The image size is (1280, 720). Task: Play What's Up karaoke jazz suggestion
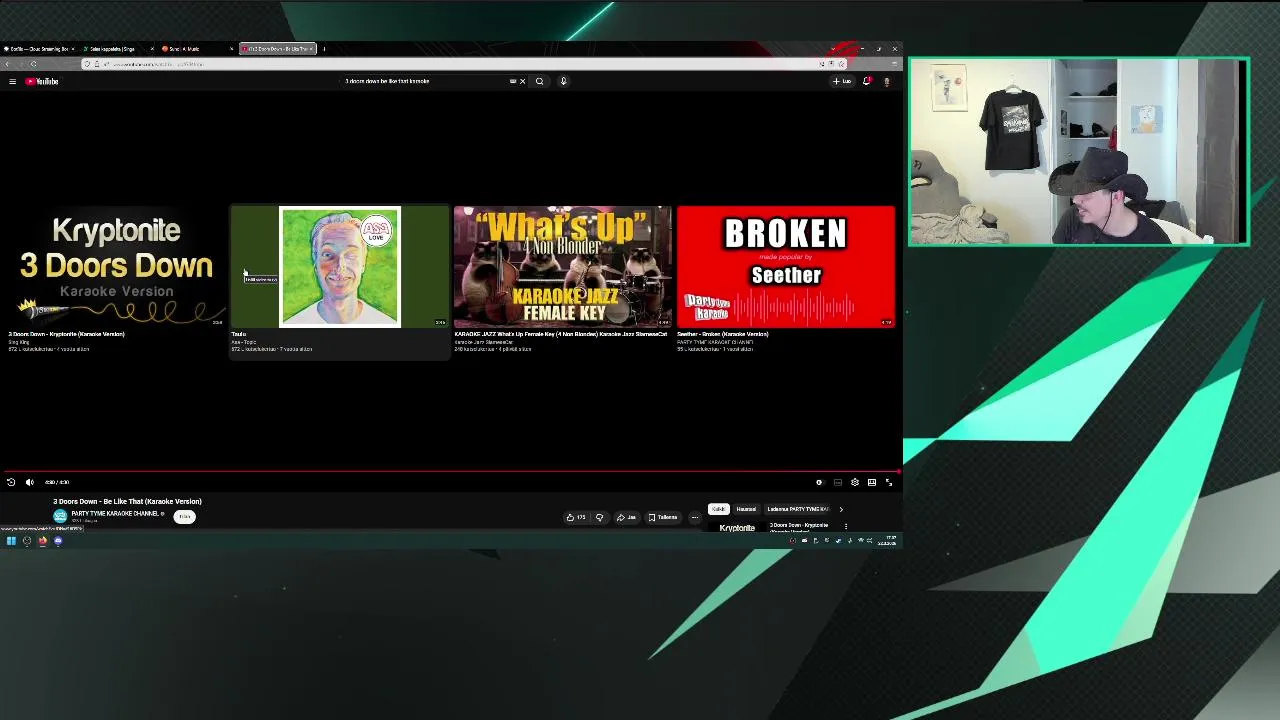563,267
